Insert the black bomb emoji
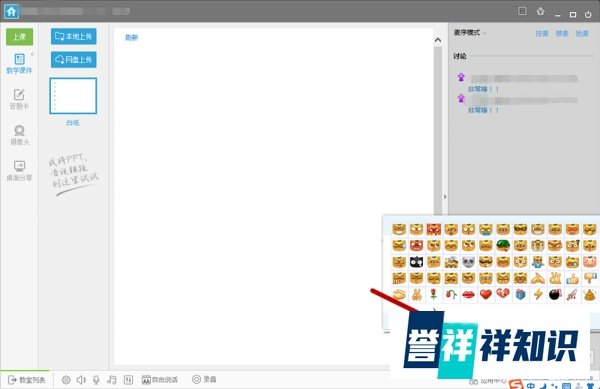The height and width of the screenshot is (389, 600). 555,295
